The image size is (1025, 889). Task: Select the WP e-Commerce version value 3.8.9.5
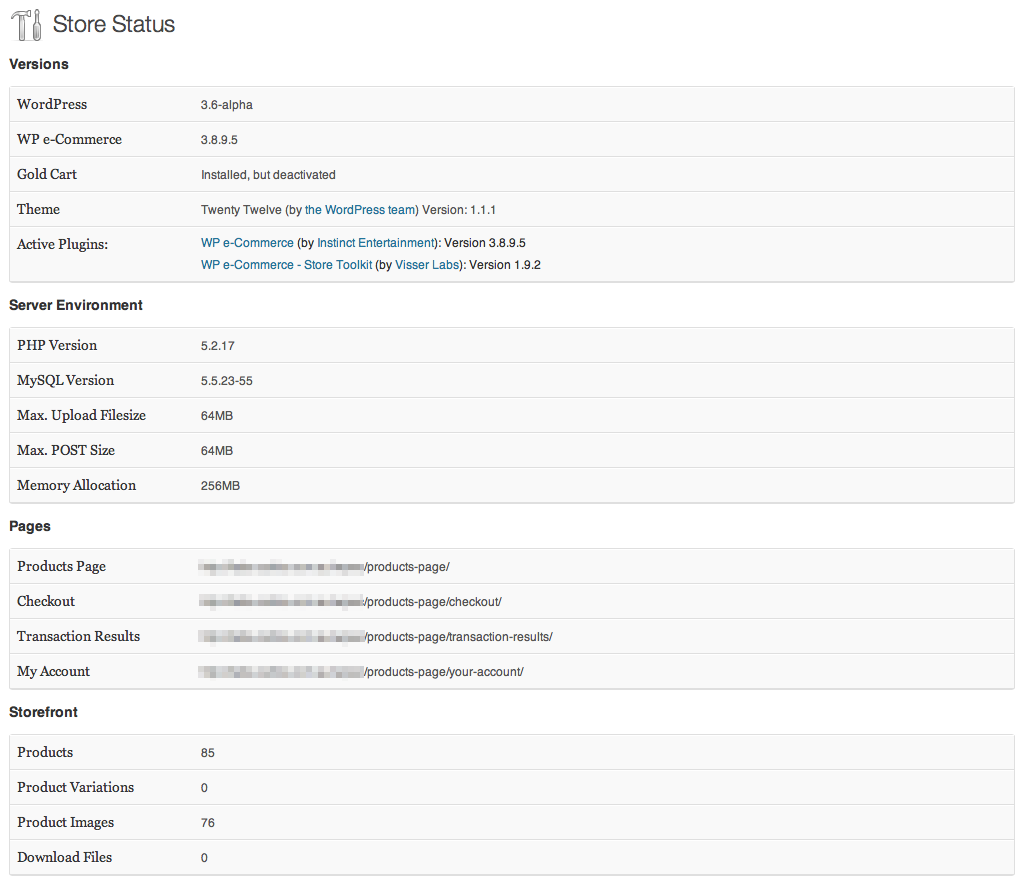coord(219,140)
